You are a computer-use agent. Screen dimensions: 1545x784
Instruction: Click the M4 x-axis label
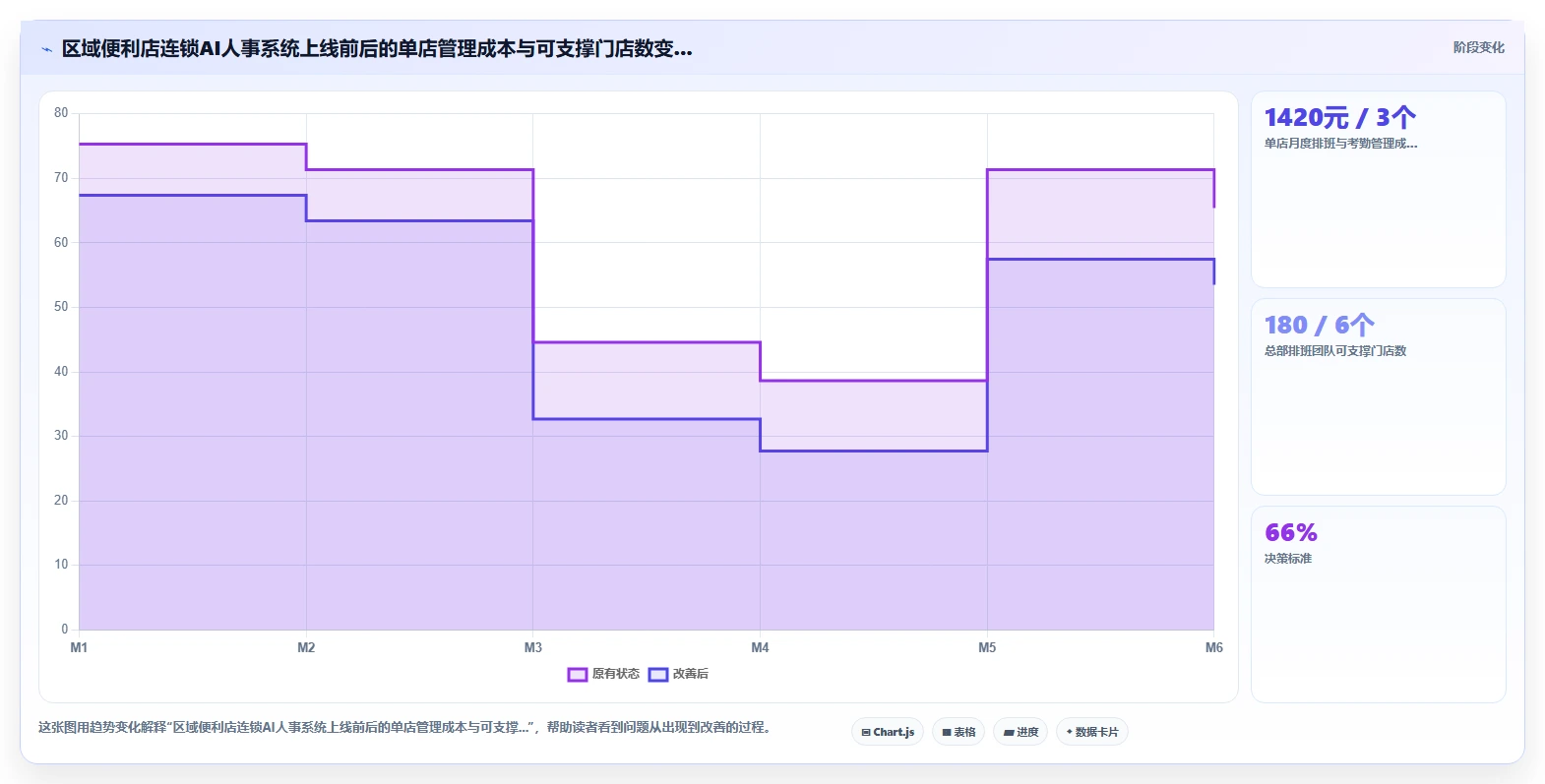click(x=760, y=647)
